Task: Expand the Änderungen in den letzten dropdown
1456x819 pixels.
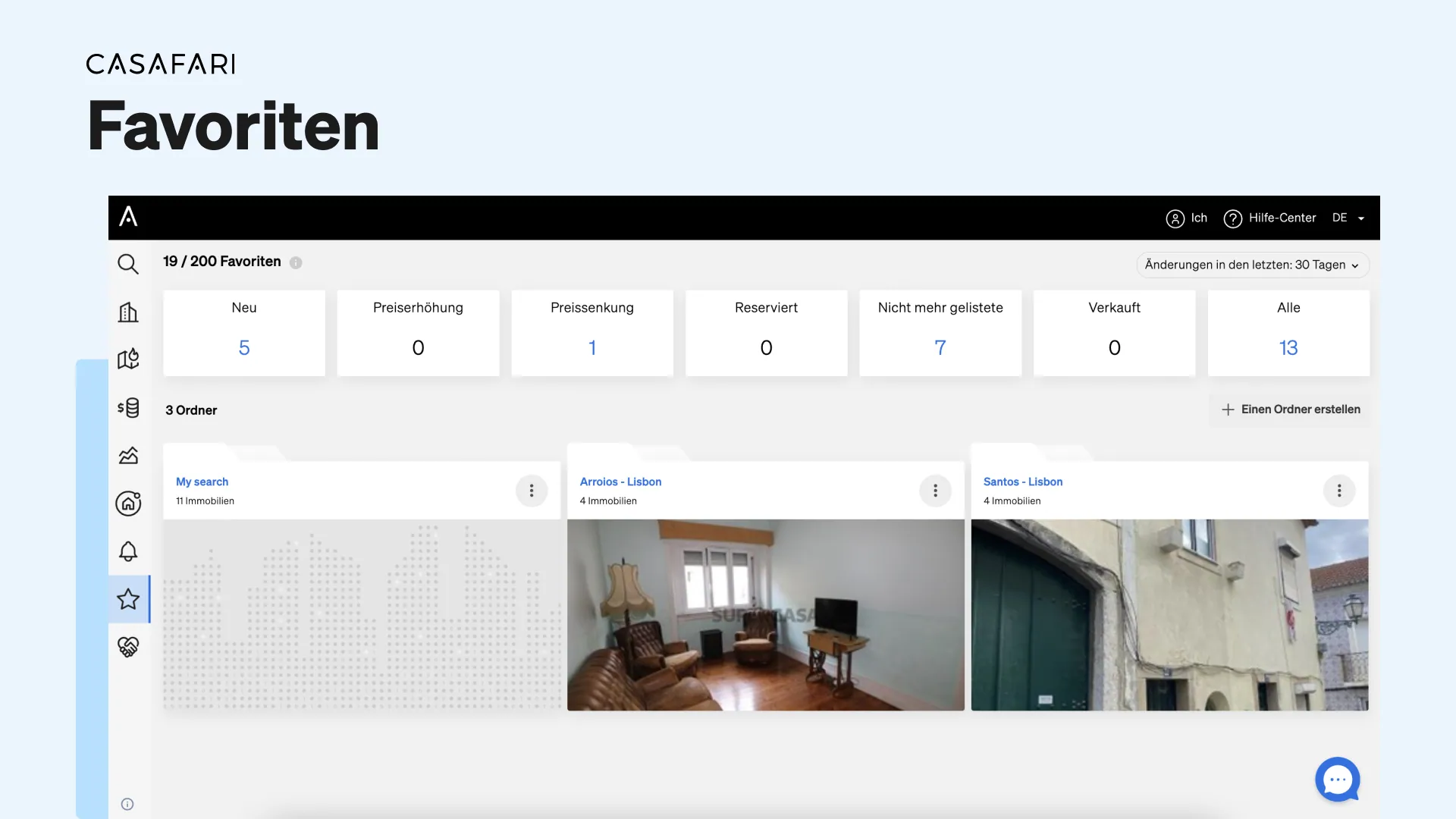Action: point(1252,265)
